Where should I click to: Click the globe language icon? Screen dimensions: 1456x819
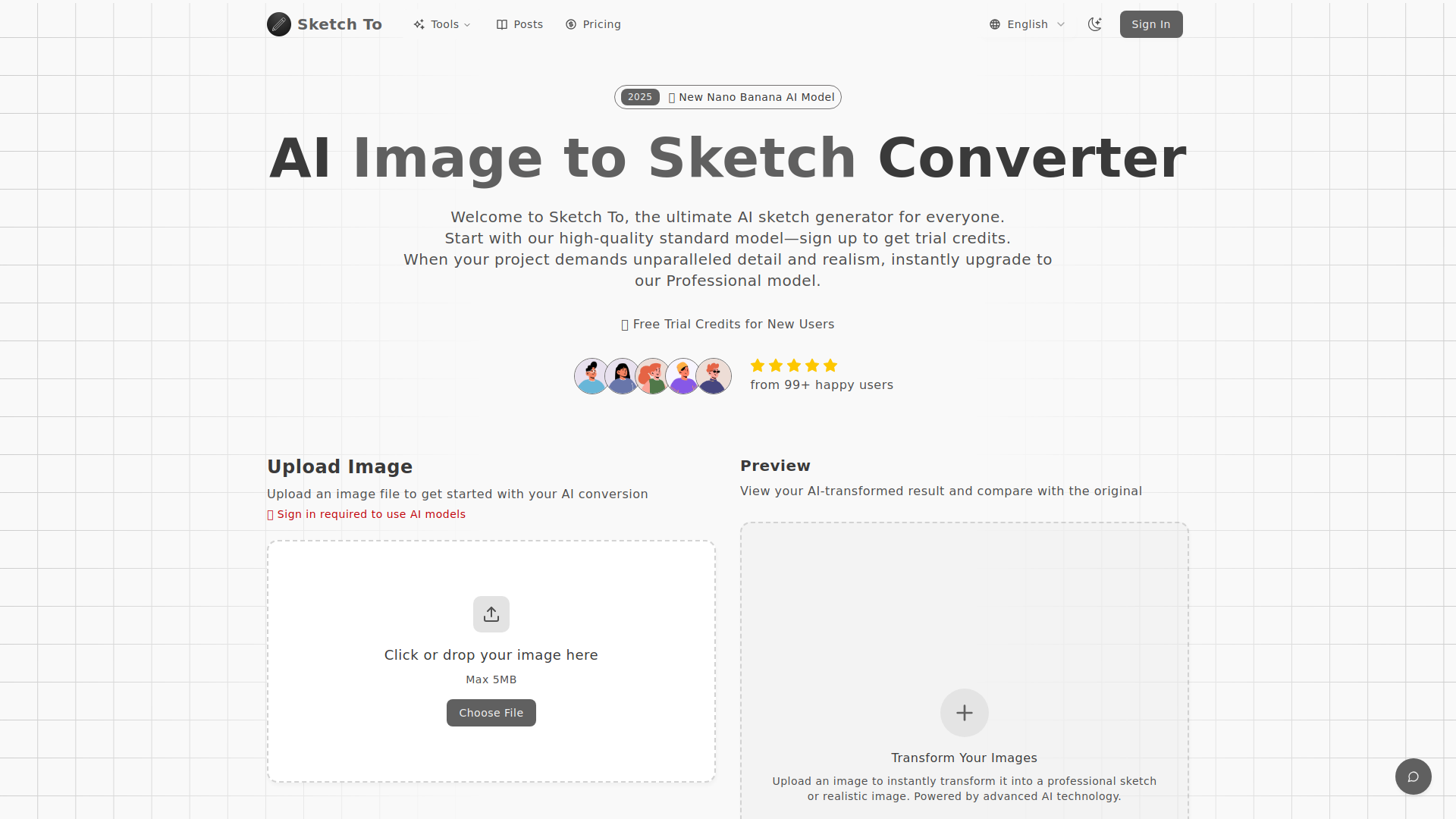tap(996, 24)
